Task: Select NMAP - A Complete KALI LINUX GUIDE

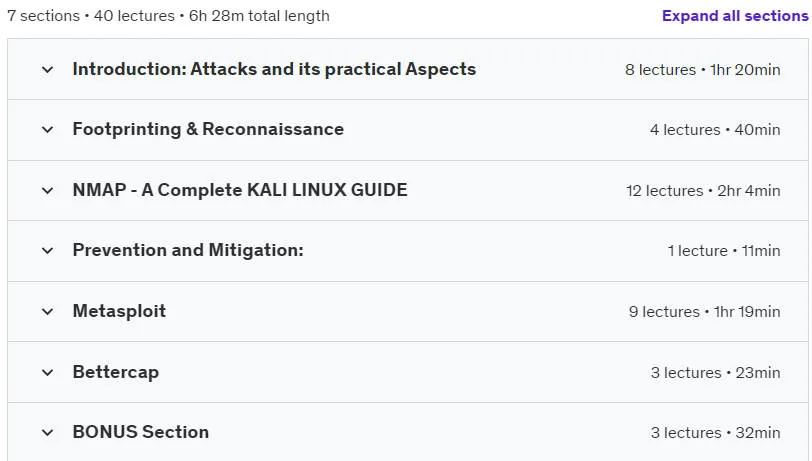Action: pyautogui.click(x=240, y=190)
